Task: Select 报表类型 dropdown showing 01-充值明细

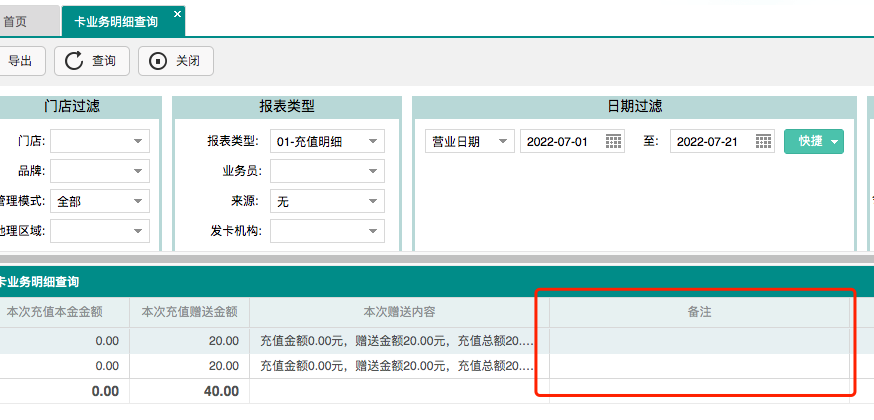Action: [373, 141]
